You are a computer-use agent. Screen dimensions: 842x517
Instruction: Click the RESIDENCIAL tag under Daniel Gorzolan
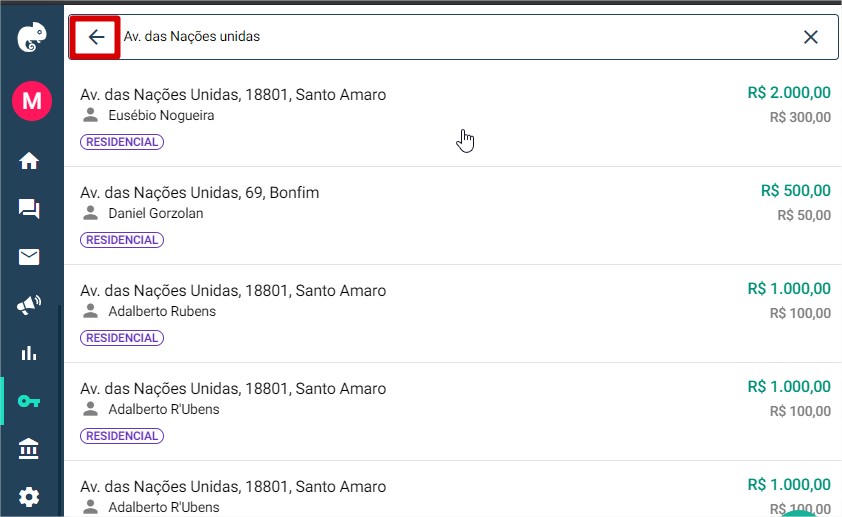(x=122, y=240)
